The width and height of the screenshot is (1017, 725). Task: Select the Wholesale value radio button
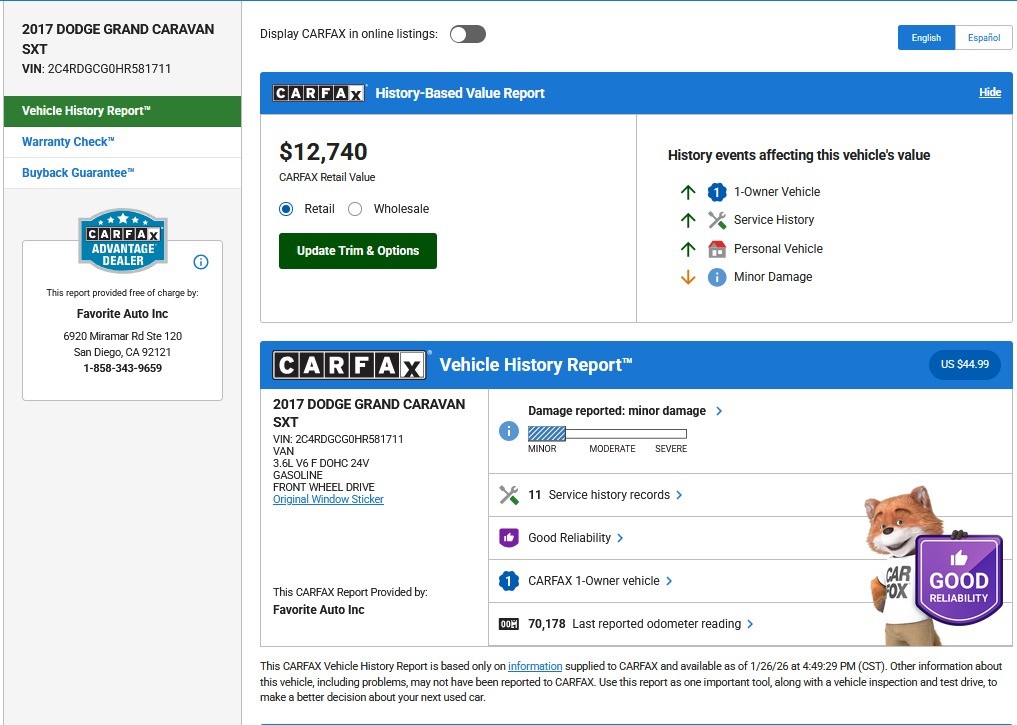point(355,209)
